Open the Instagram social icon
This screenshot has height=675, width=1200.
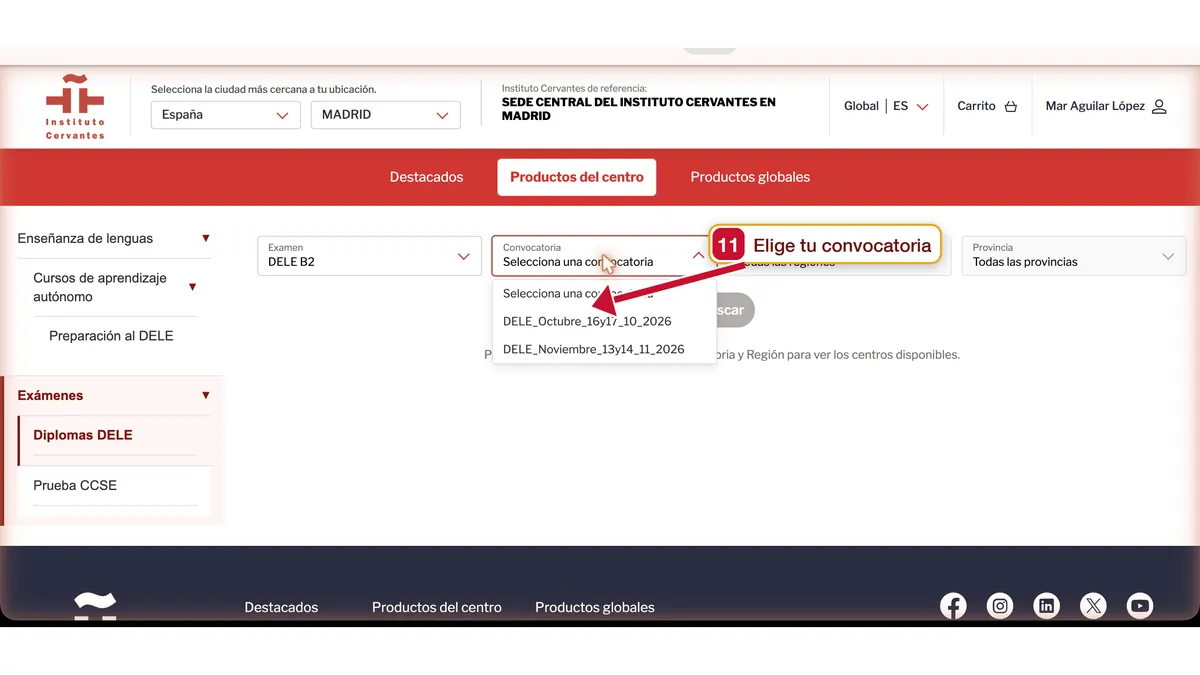pos(1000,605)
